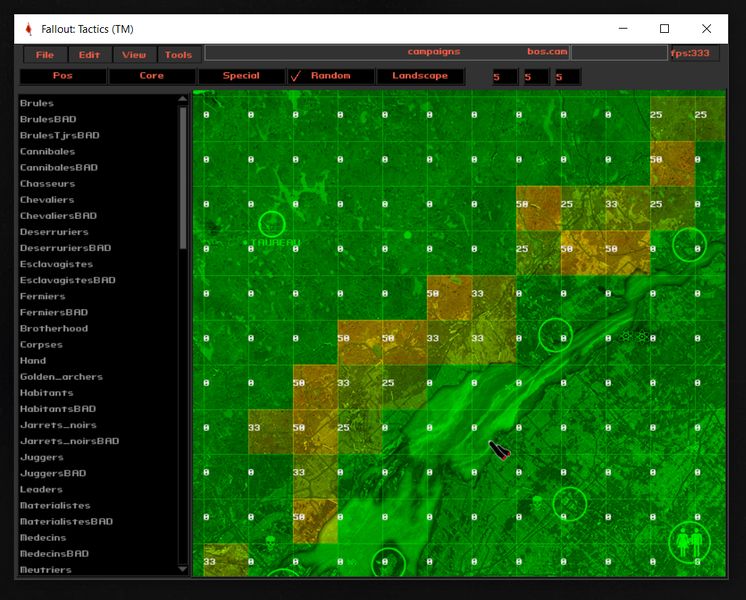Pick Corpses from the list
The image size is (746, 600).
(x=41, y=344)
